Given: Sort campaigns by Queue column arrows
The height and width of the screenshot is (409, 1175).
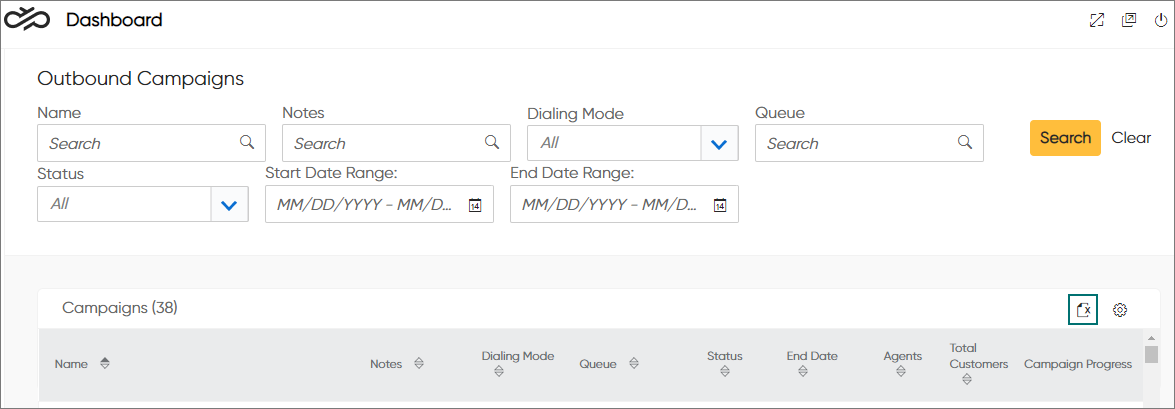Looking at the screenshot, I should click(x=634, y=364).
